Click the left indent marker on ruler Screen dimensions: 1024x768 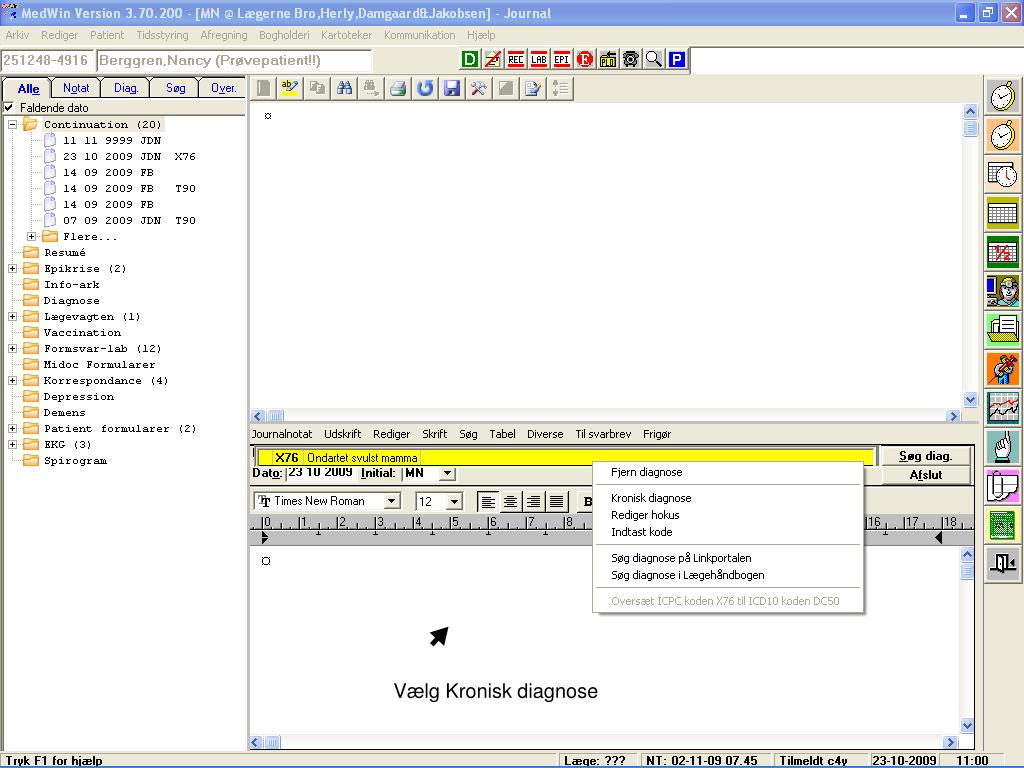click(x=264, y=537)
